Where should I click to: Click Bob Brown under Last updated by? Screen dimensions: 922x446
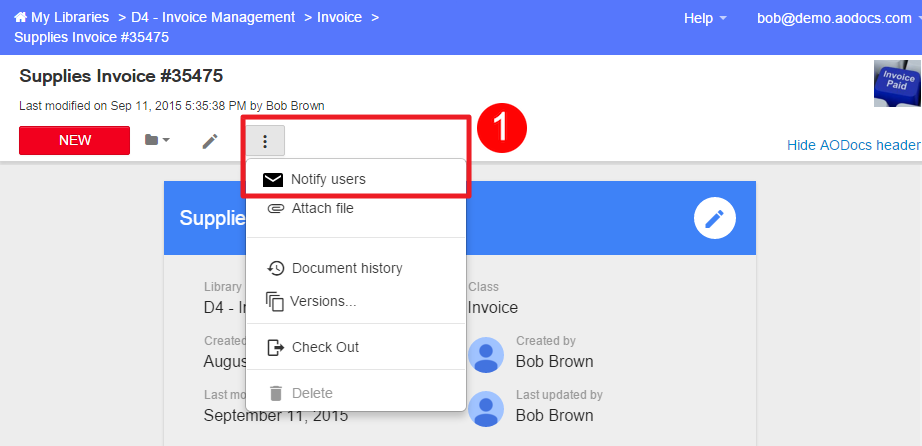[x=554, y=415]
